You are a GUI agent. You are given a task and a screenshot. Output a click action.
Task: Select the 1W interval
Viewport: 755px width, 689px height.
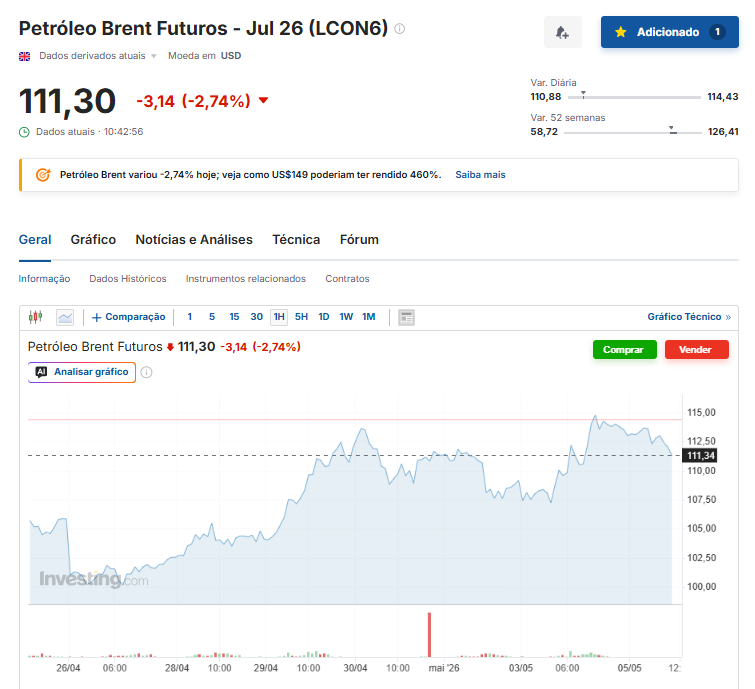pos(346,317)
